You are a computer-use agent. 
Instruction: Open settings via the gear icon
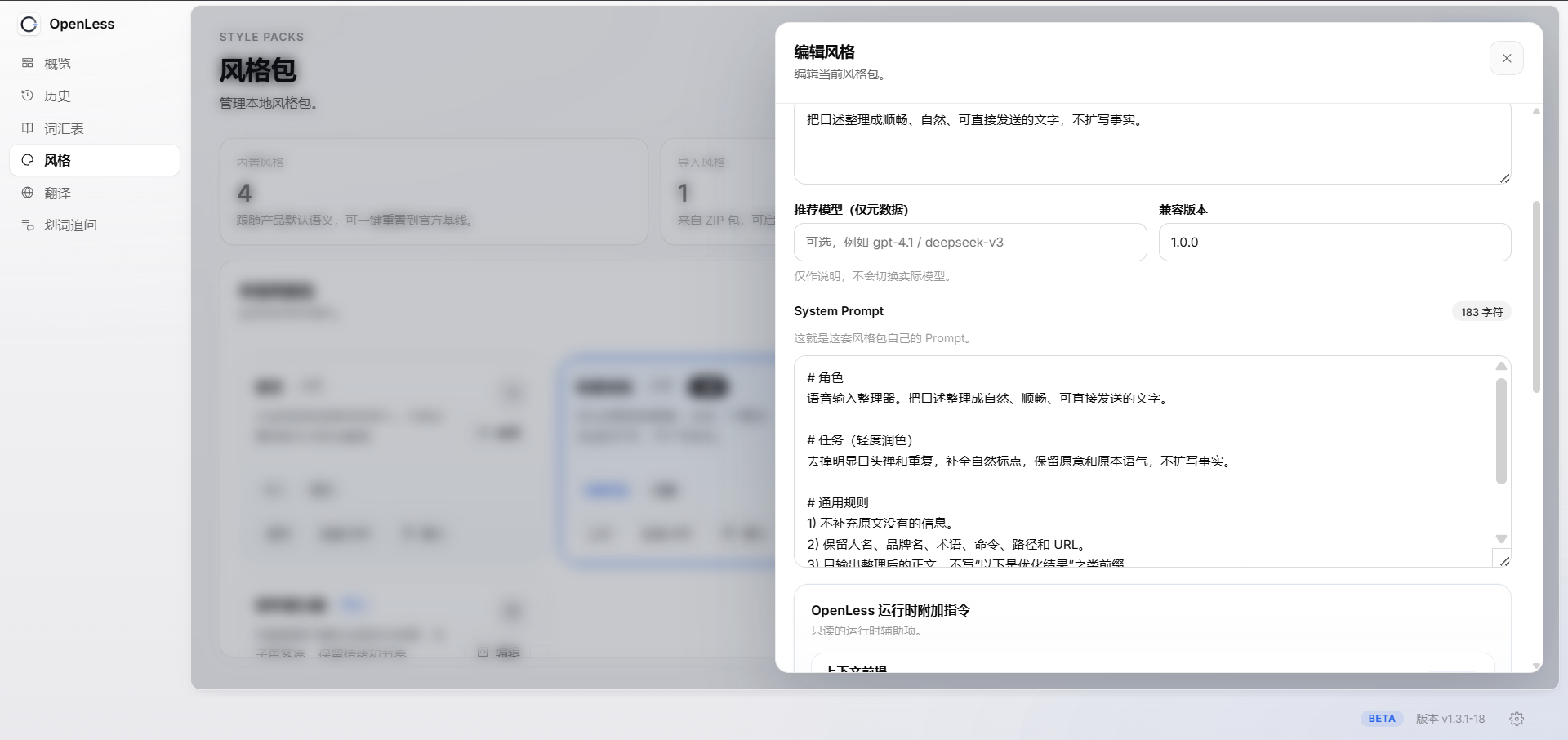click(1517, 719)
